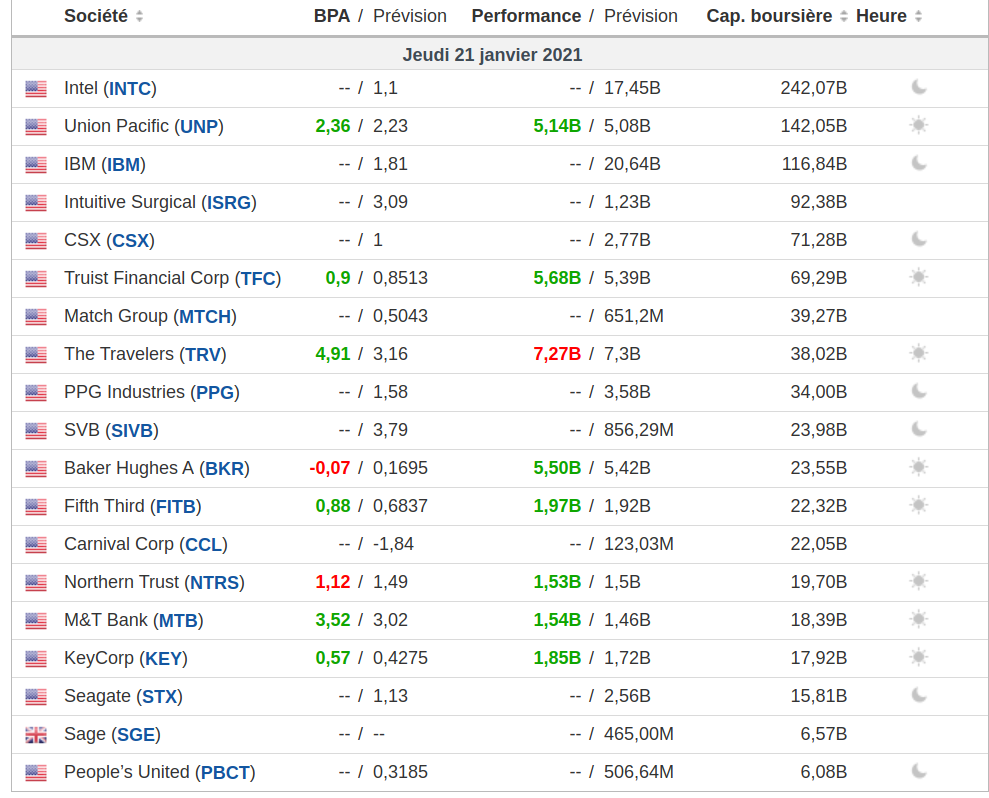The height and width of the screenshot is (798, 989).
Task: Open the UNP ticker link
Action: tap(199, 126)
